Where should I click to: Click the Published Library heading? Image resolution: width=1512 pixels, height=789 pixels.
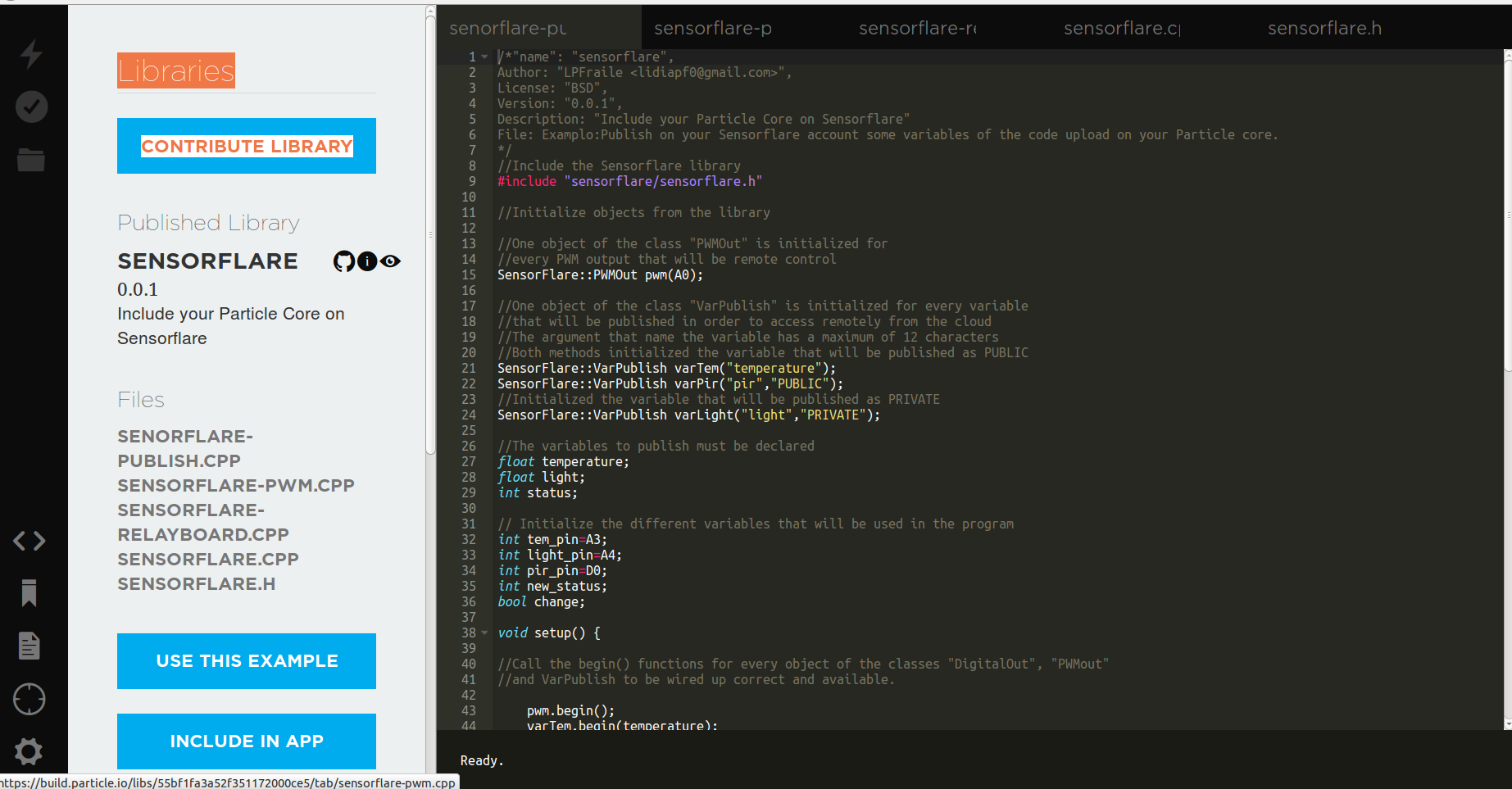[x=208, y=223]
